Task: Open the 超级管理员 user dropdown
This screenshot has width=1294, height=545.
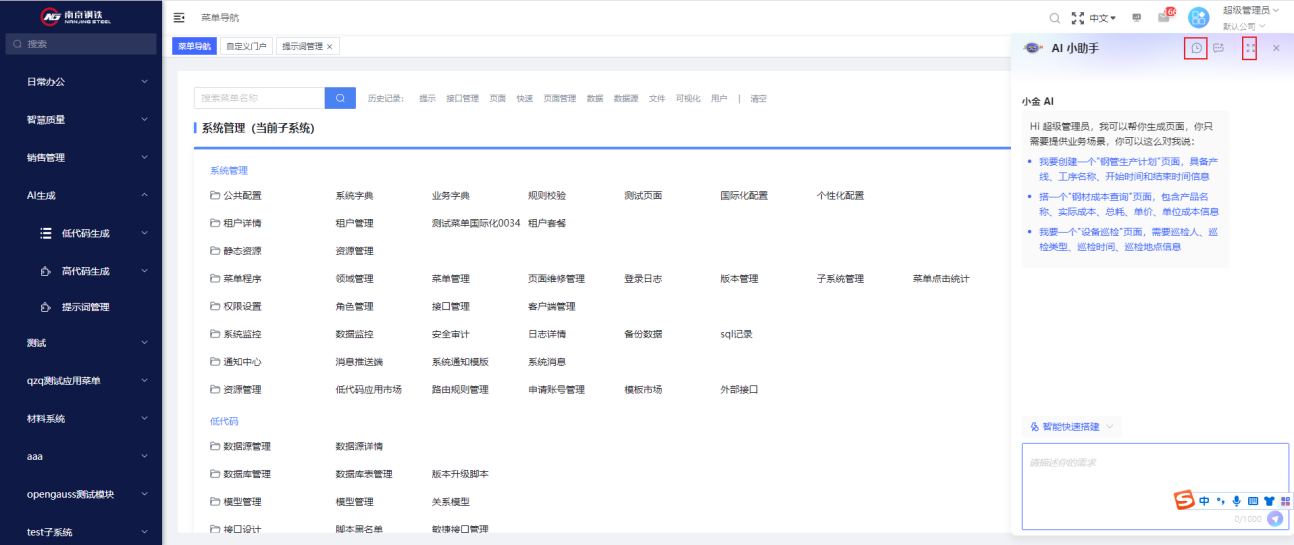Action: [1251, 10]
